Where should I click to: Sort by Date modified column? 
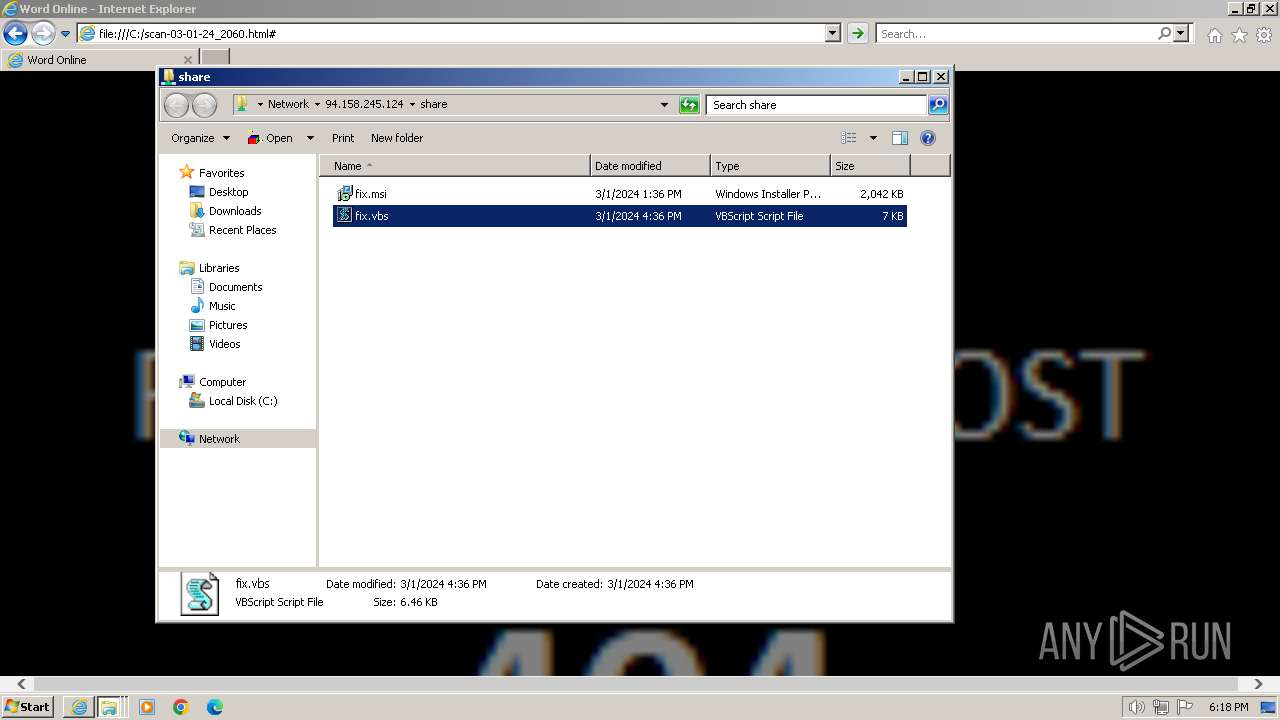650,166
